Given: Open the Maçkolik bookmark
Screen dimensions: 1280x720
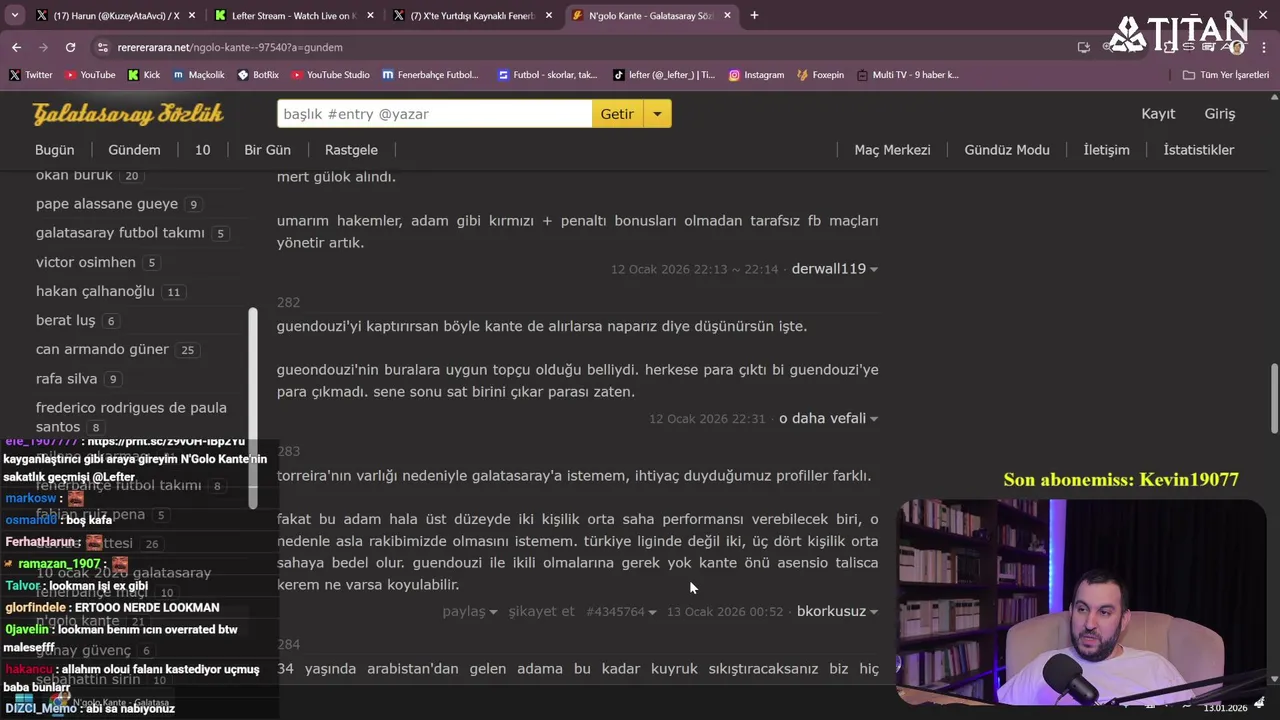Looking at the screenshot, I should [199, 75].
